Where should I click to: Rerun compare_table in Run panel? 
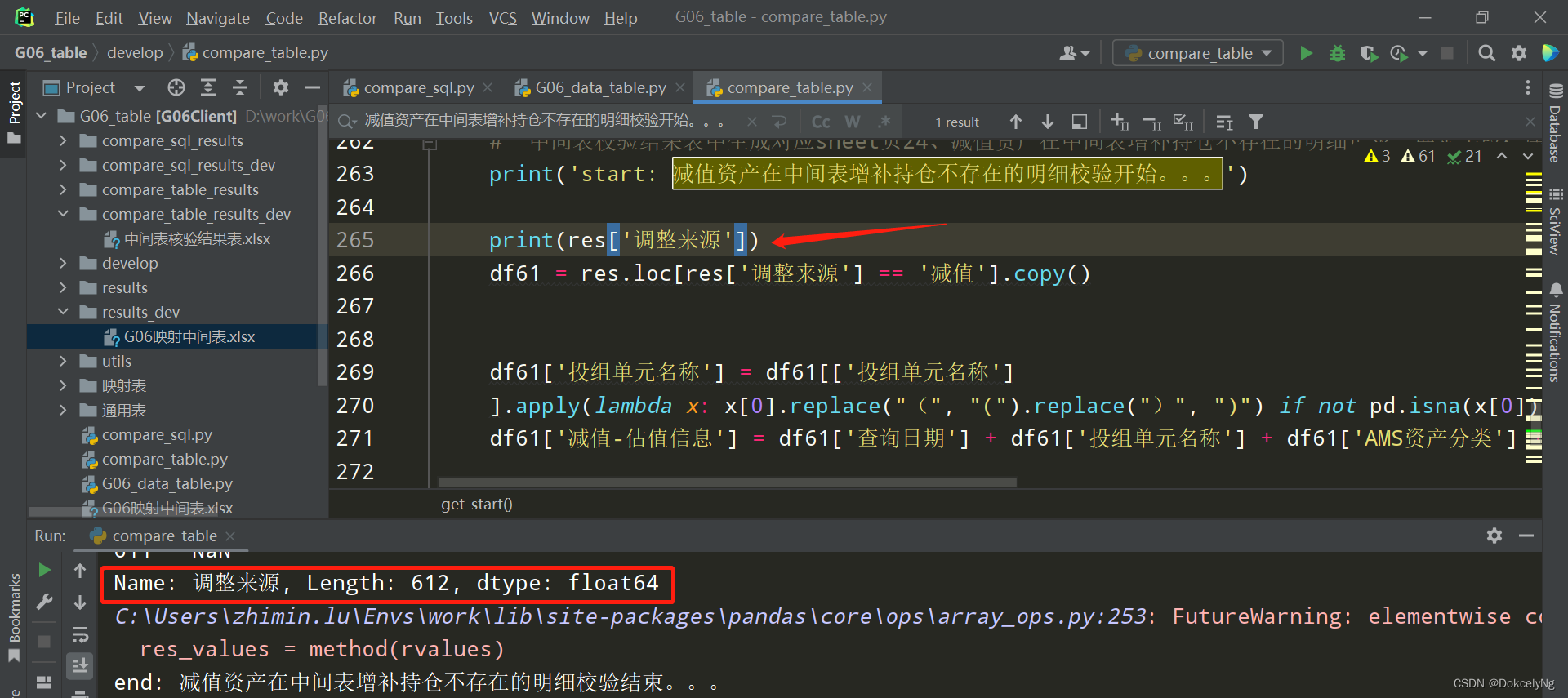click(45, 570)
